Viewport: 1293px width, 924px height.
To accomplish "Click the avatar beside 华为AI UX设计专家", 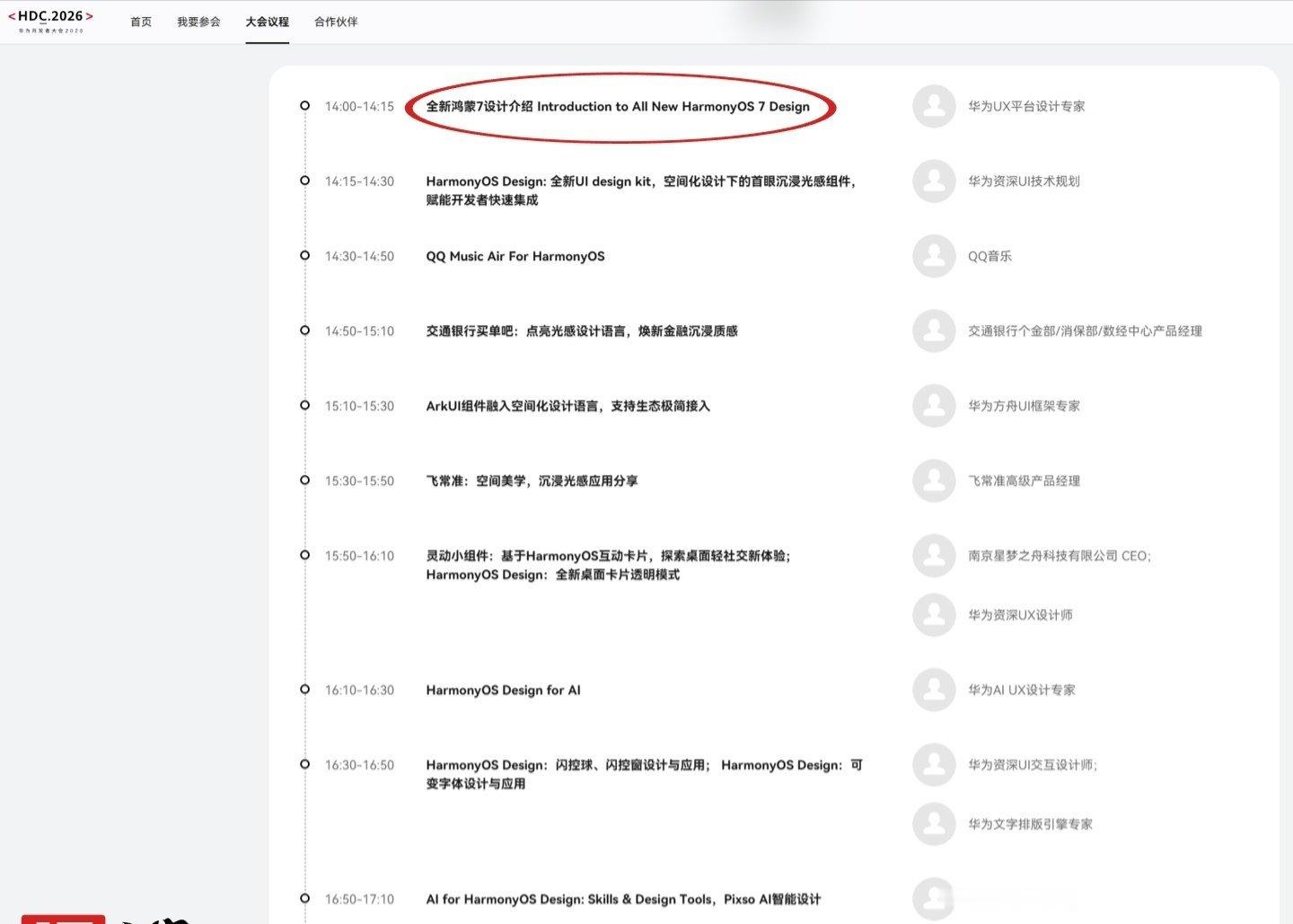I will coord(934,691).
